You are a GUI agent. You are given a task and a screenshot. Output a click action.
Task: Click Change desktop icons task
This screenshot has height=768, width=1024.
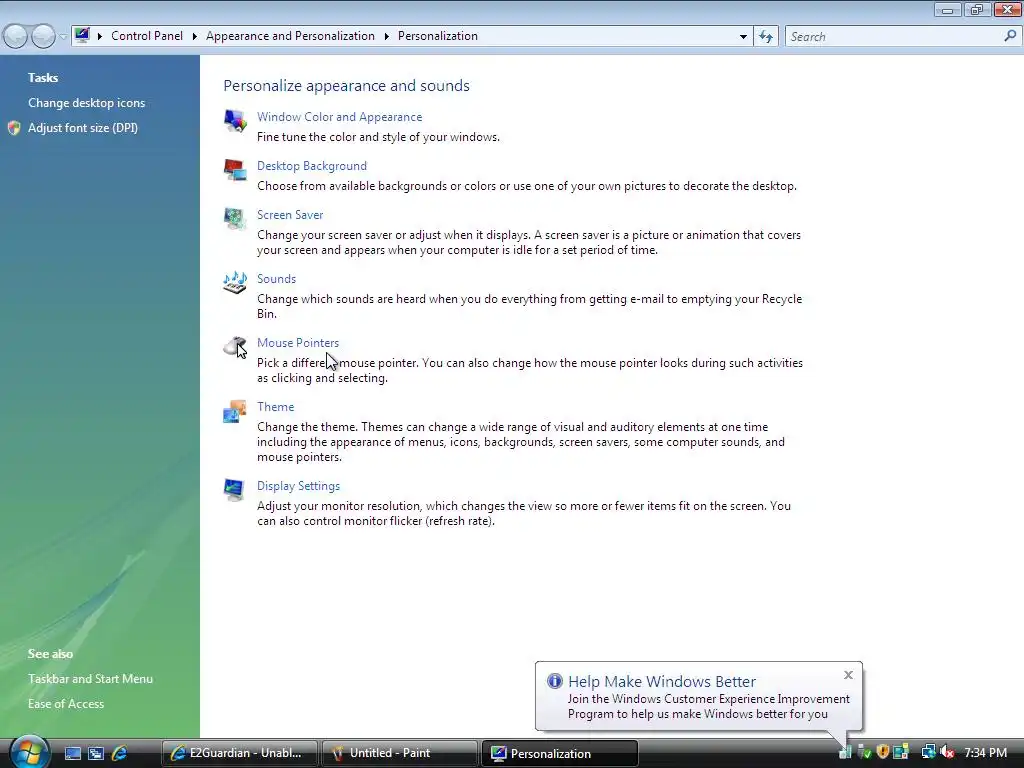coord(86,103)
